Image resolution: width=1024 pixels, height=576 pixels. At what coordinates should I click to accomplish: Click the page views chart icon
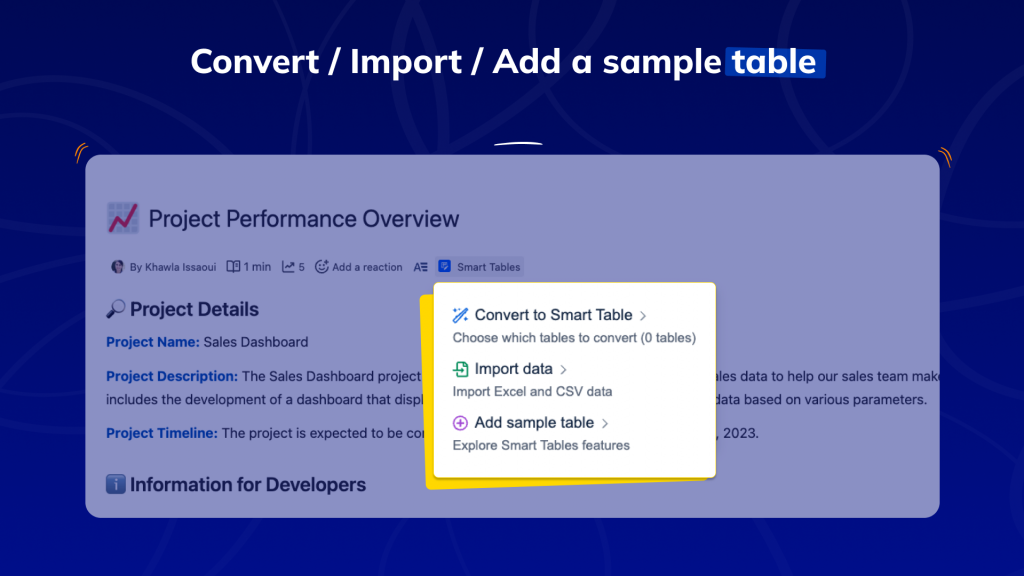click(288, 267)
